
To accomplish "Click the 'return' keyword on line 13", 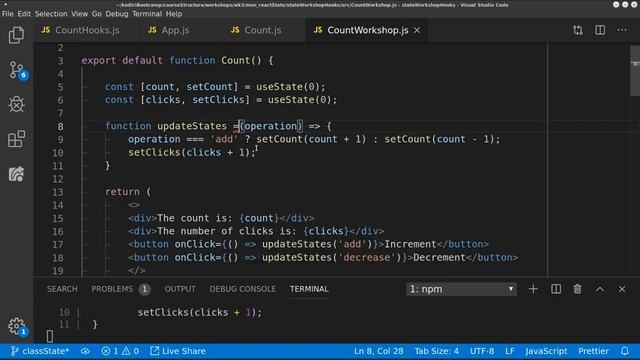I will click(x=122, y=192).
